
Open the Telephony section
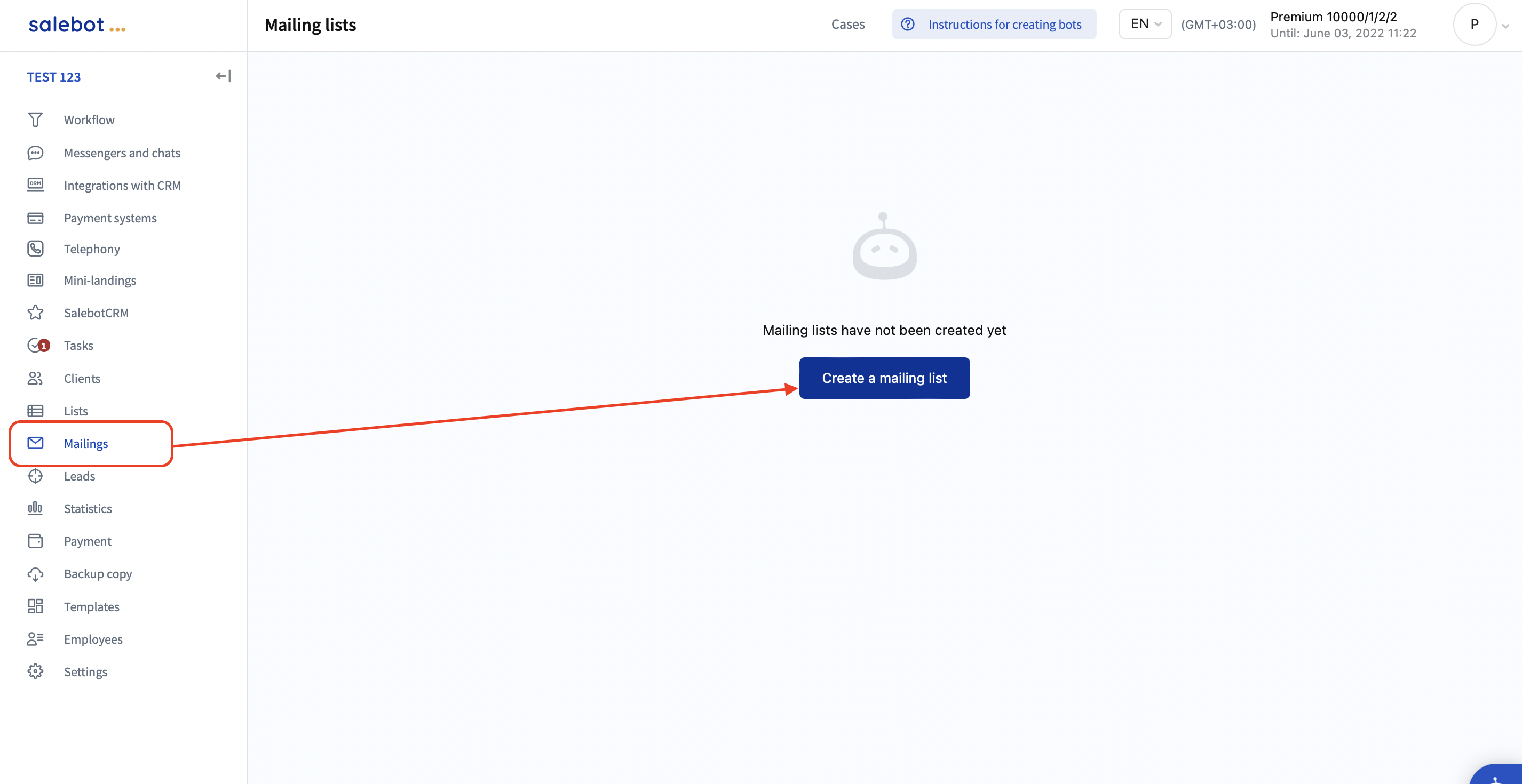(92, 249)
